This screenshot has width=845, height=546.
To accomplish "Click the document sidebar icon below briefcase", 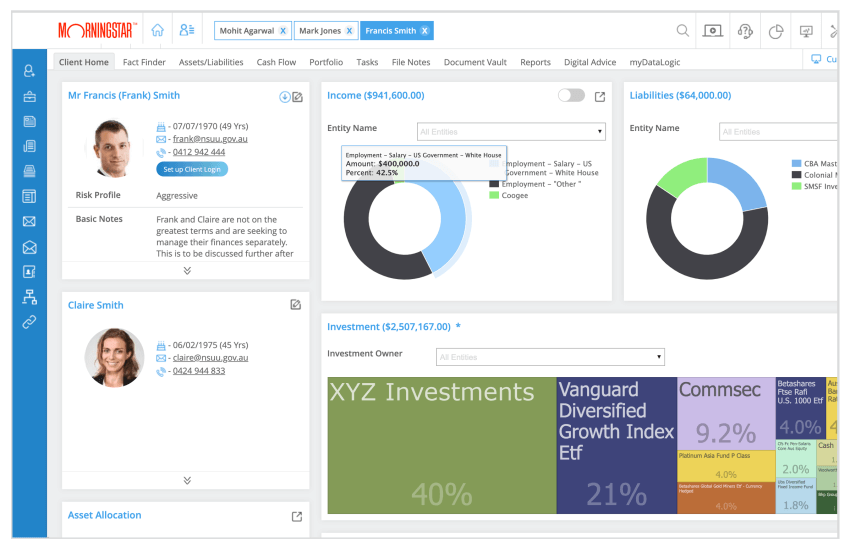I will click(29, 121).
